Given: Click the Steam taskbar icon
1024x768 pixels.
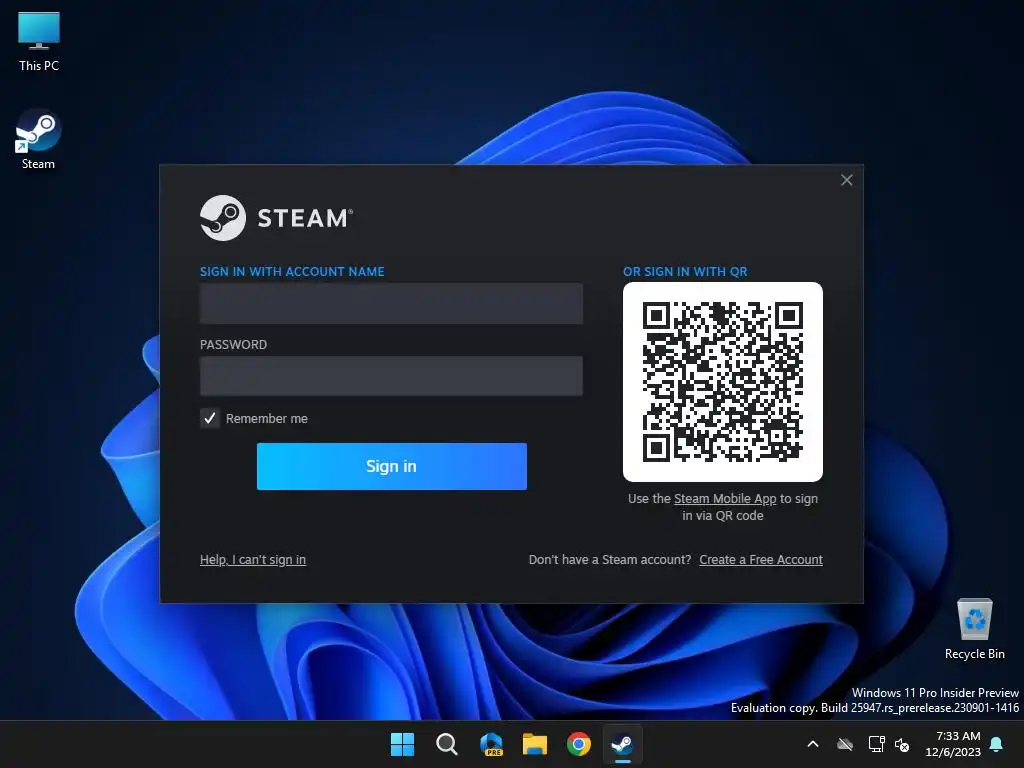Looking at the screenshot, I should (x=622, y=744).
